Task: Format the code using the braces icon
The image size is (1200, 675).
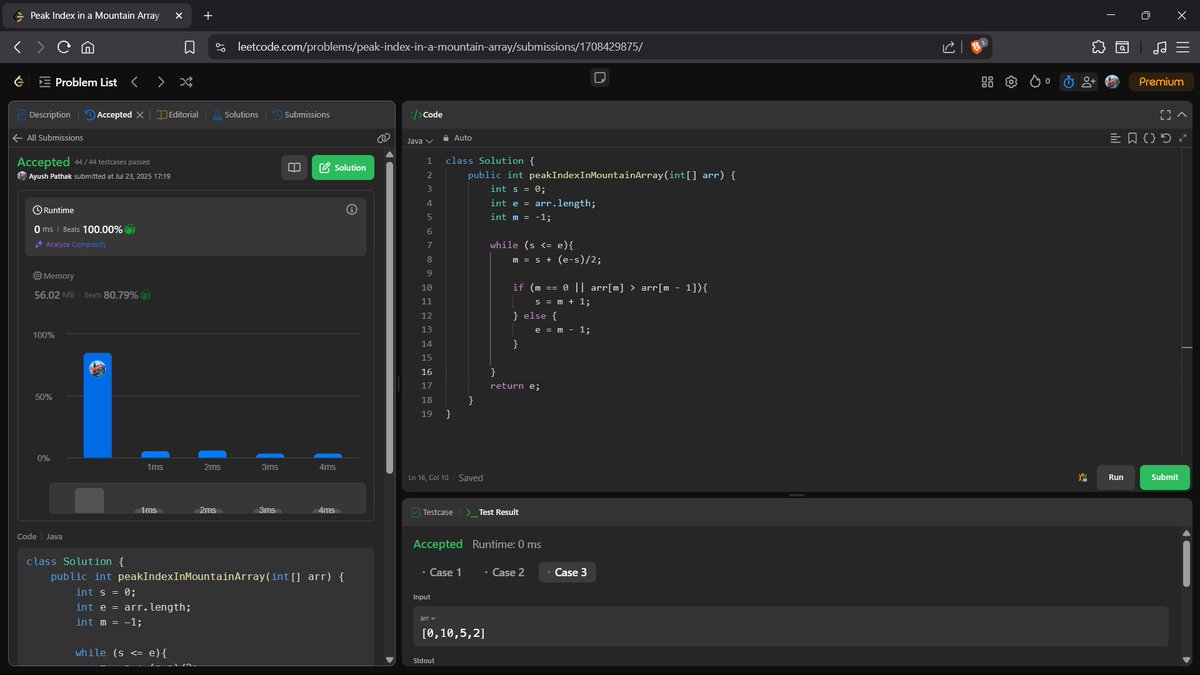Action: point(1149,138)
